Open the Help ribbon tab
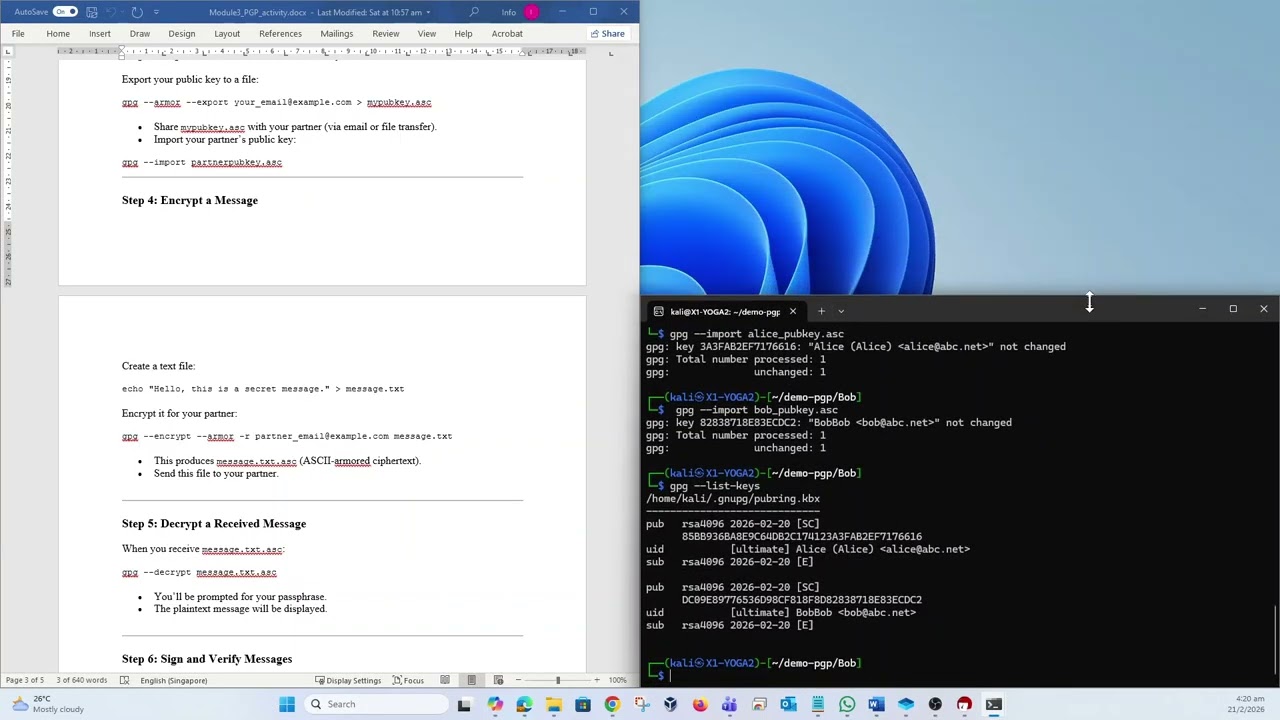 pyautogui.click(x=463, y=34)
